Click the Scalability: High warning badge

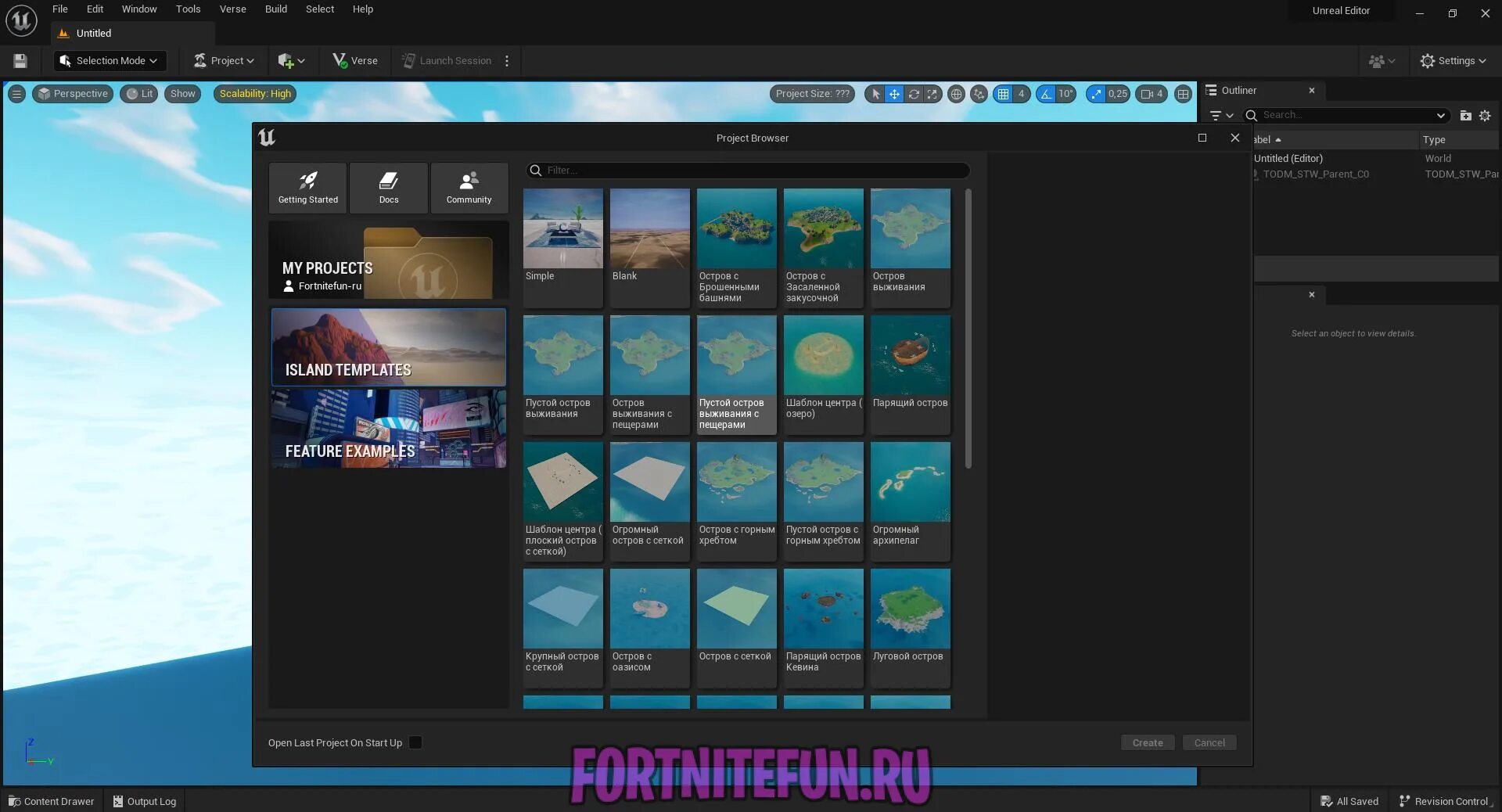[x=255, y=94]
